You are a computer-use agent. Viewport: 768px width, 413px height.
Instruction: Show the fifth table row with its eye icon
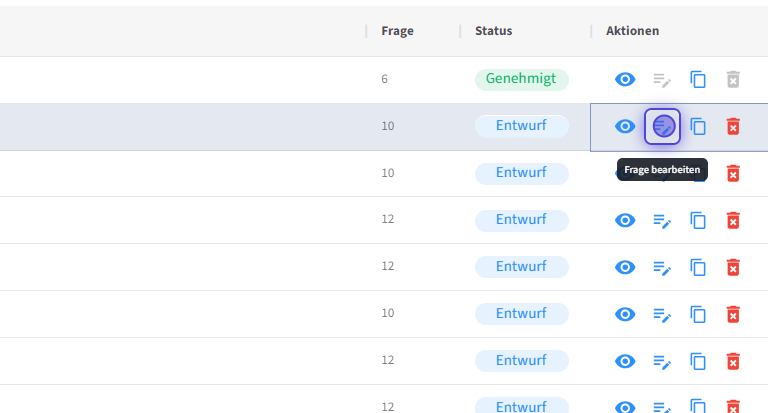[x=625, y=267]
